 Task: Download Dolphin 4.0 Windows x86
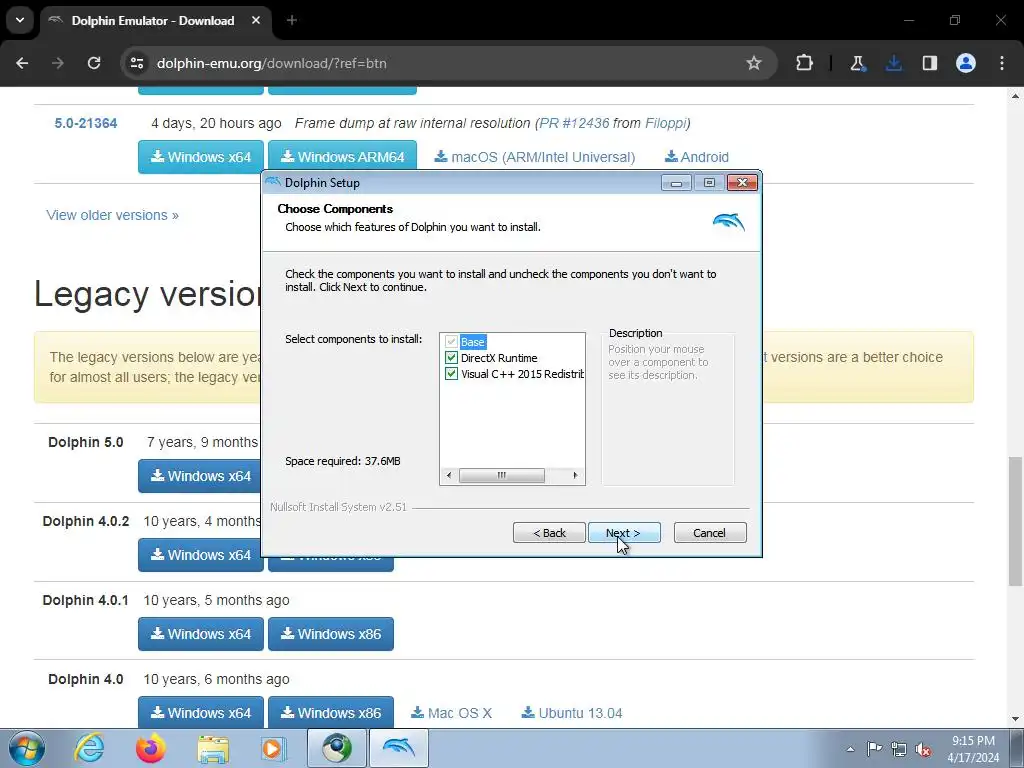point(330,712)
